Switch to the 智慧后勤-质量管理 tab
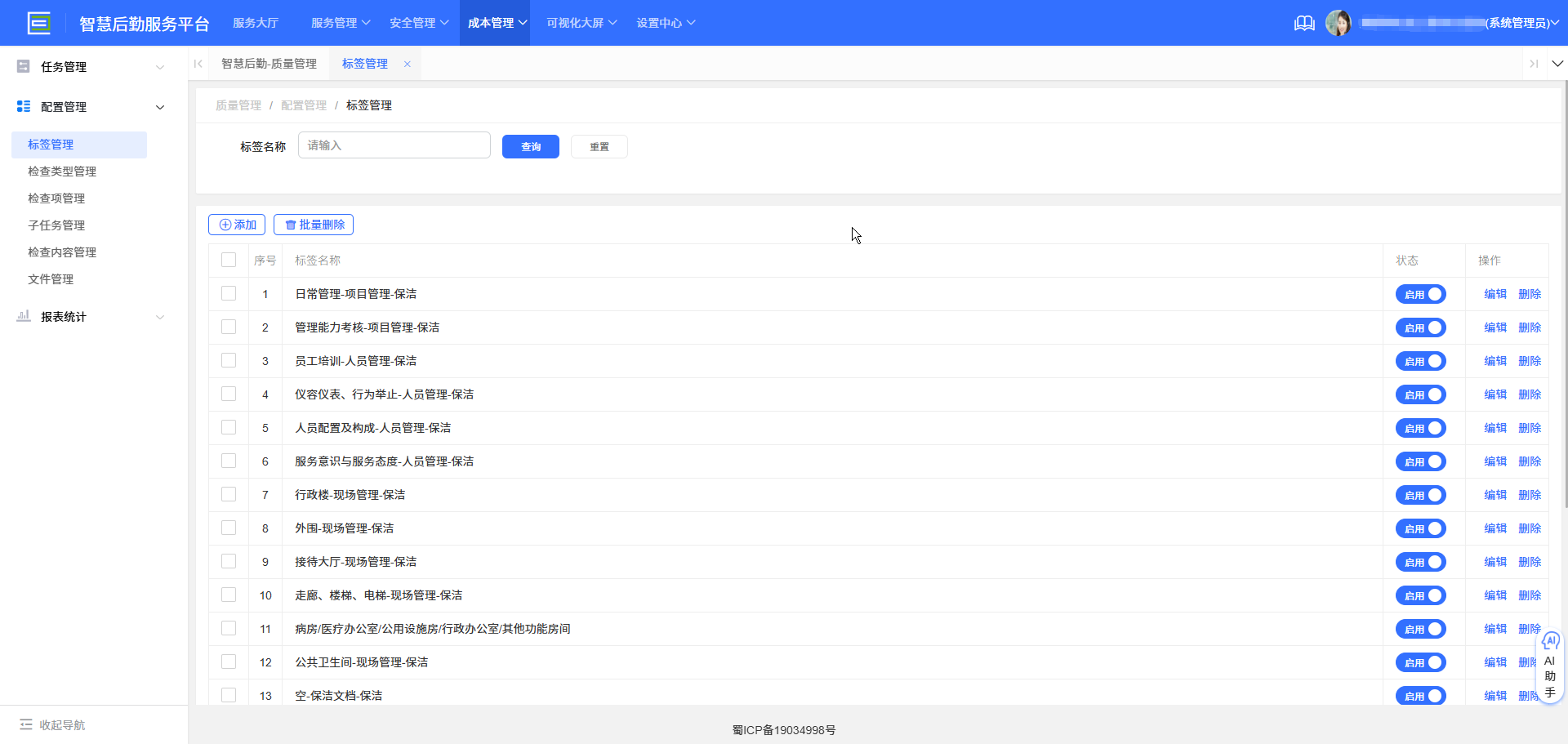The width and height of the screenshot is (1568, 744). pos(269,63)
